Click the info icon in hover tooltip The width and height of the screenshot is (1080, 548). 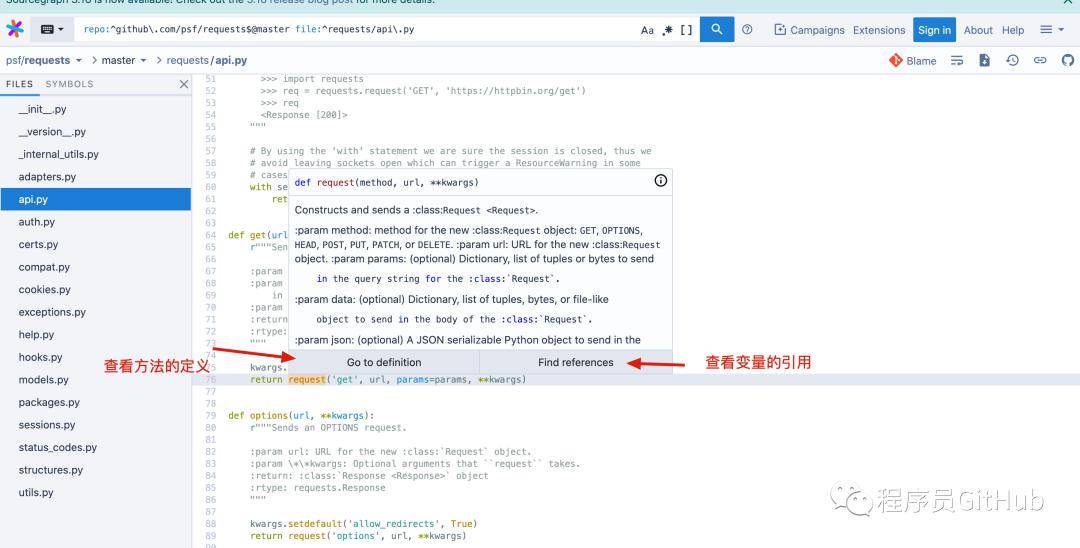[x=661, y=180]
